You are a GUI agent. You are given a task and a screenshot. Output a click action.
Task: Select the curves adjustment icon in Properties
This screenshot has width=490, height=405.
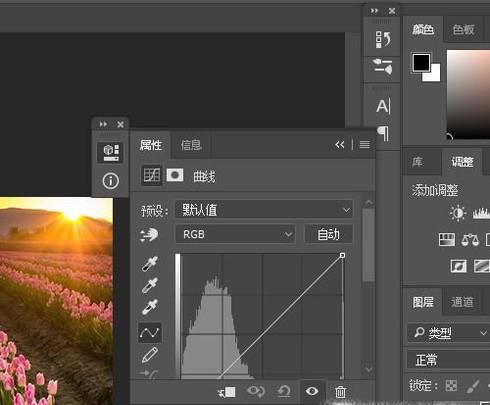tap(152, 175)
